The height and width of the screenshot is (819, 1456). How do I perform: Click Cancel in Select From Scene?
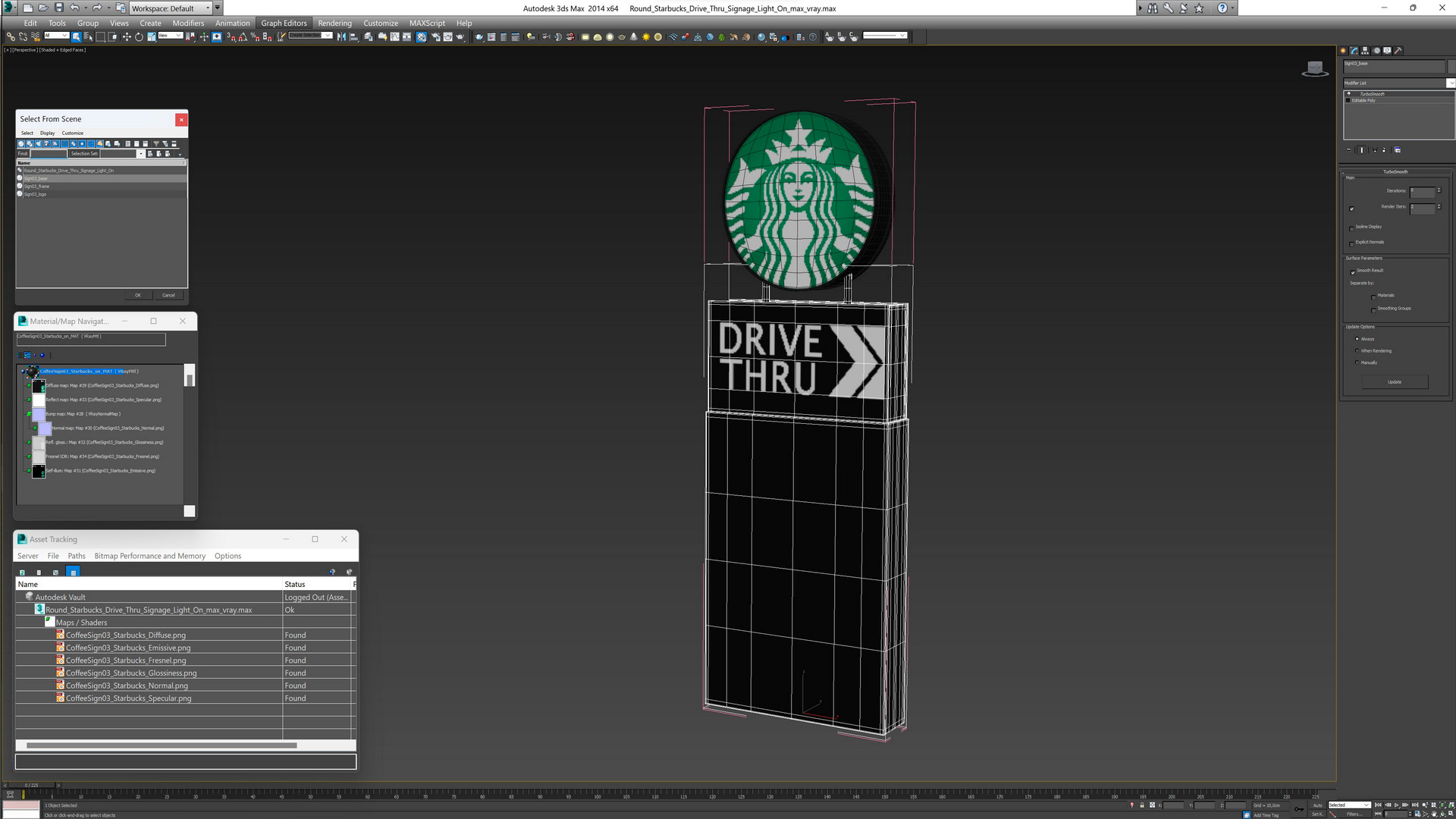point(168,295)
